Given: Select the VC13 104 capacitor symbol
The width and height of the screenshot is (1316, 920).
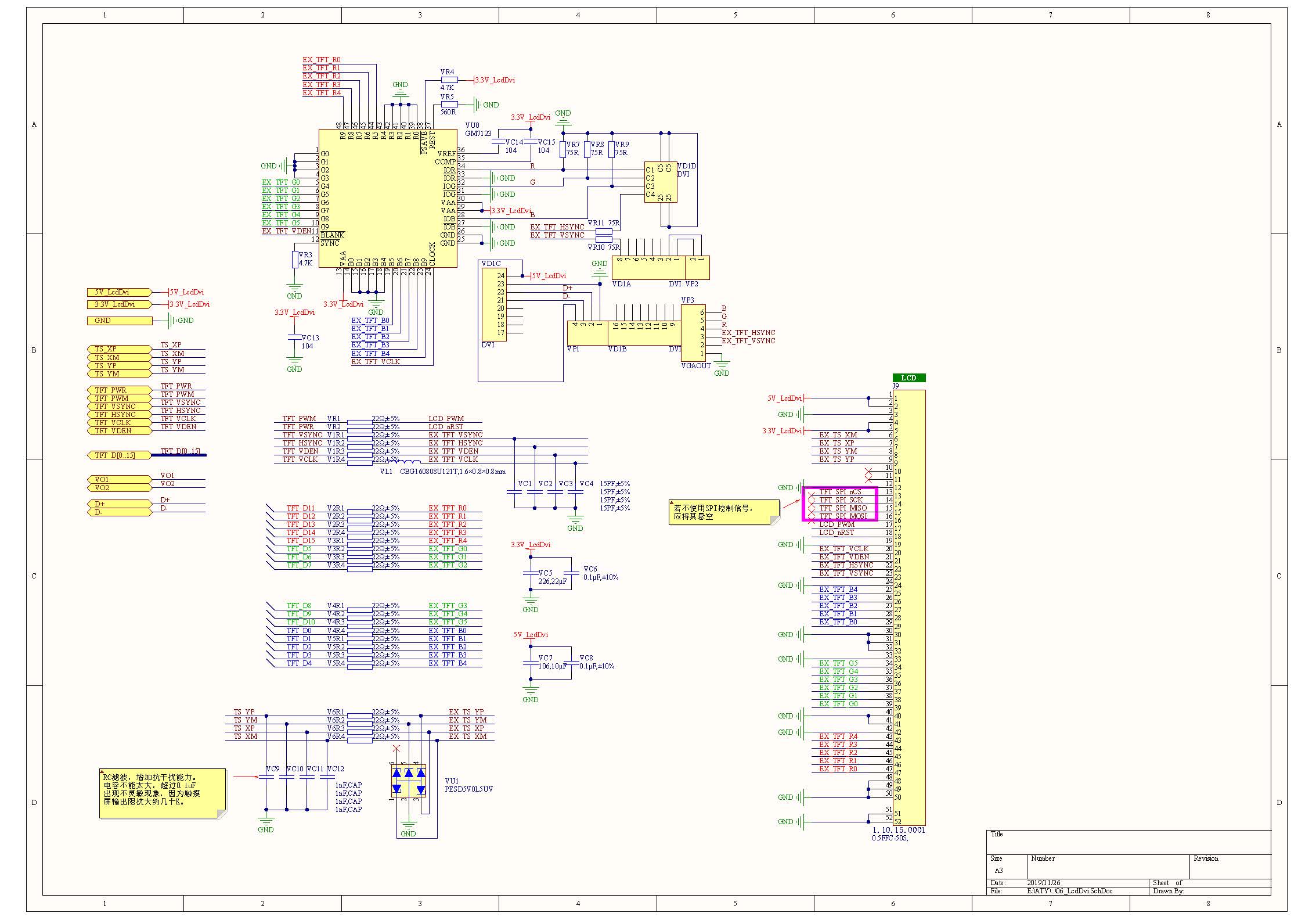Looking at the screenshot, I should coord(294,337).
